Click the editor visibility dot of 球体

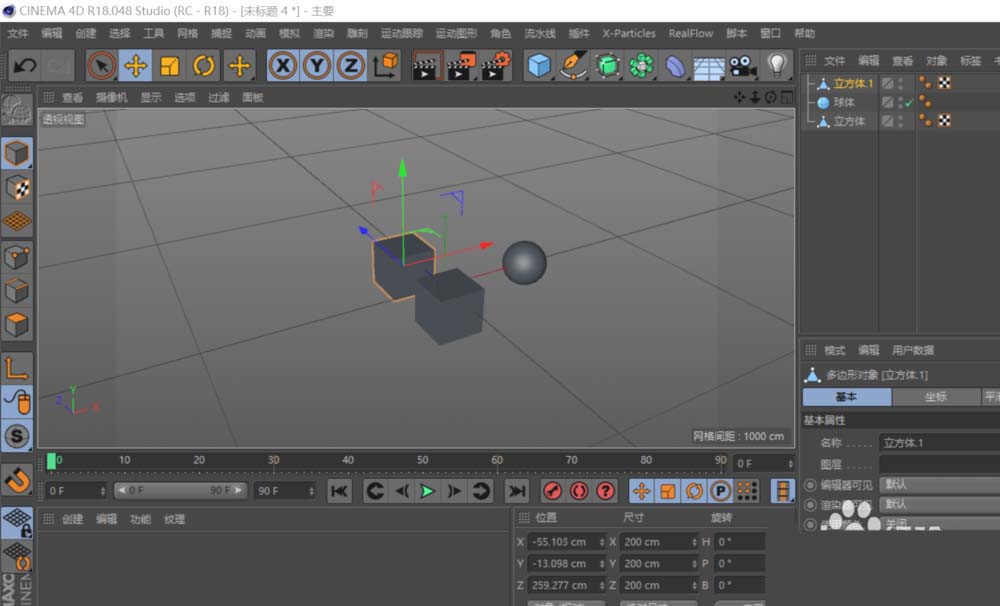[x=902, y=99]
